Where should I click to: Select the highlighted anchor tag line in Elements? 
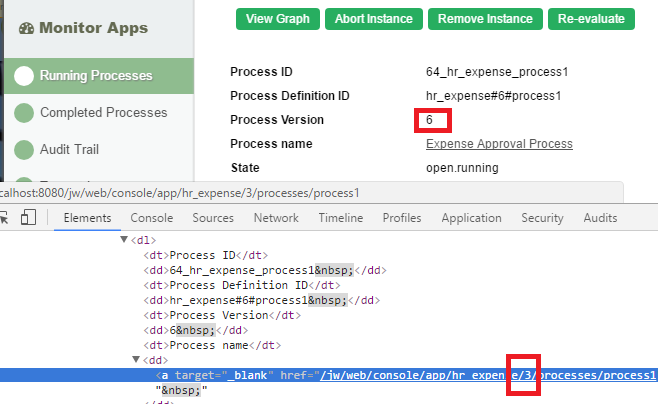coord(400,375)
